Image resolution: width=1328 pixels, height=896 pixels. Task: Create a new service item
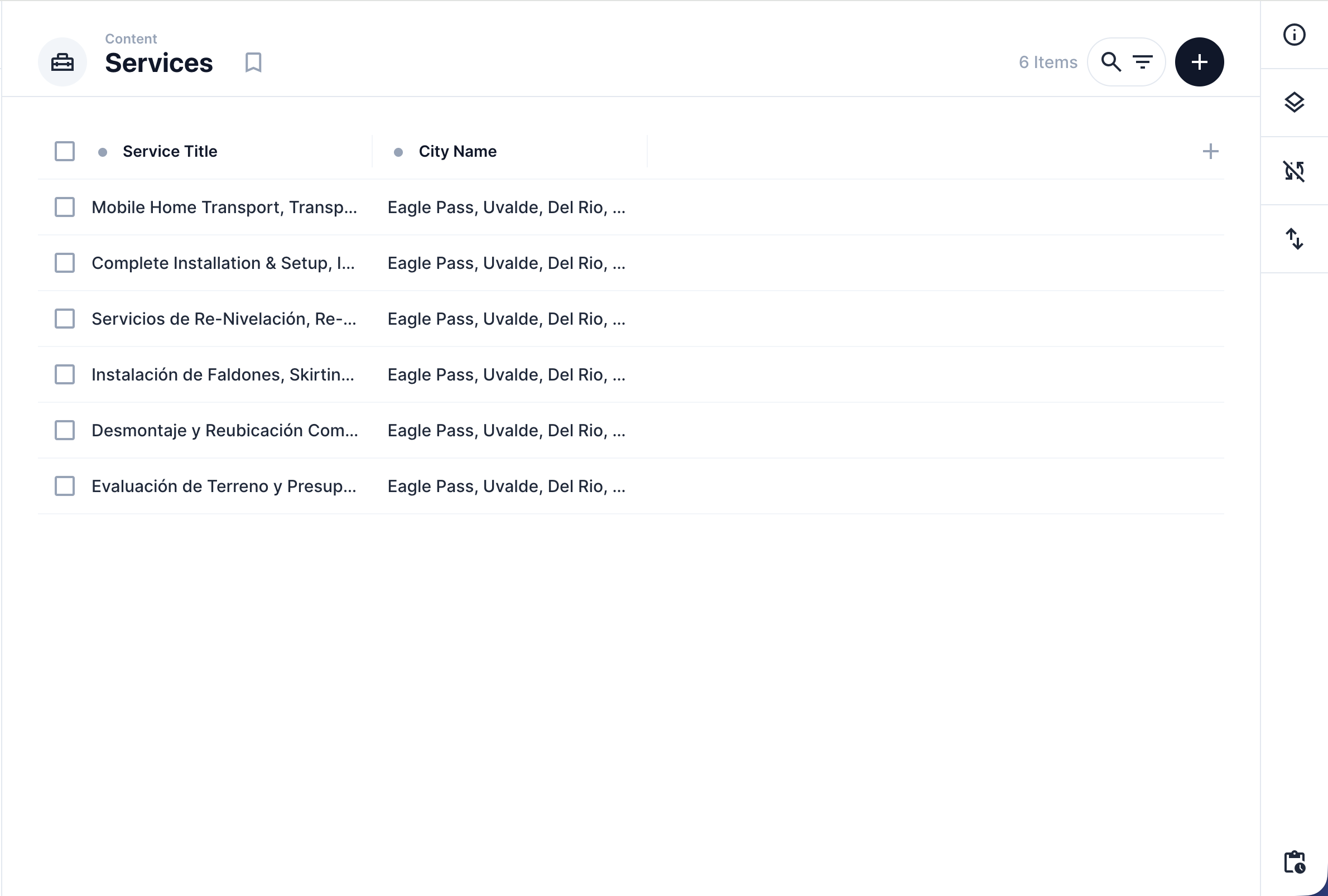[x=1199, y=62]
